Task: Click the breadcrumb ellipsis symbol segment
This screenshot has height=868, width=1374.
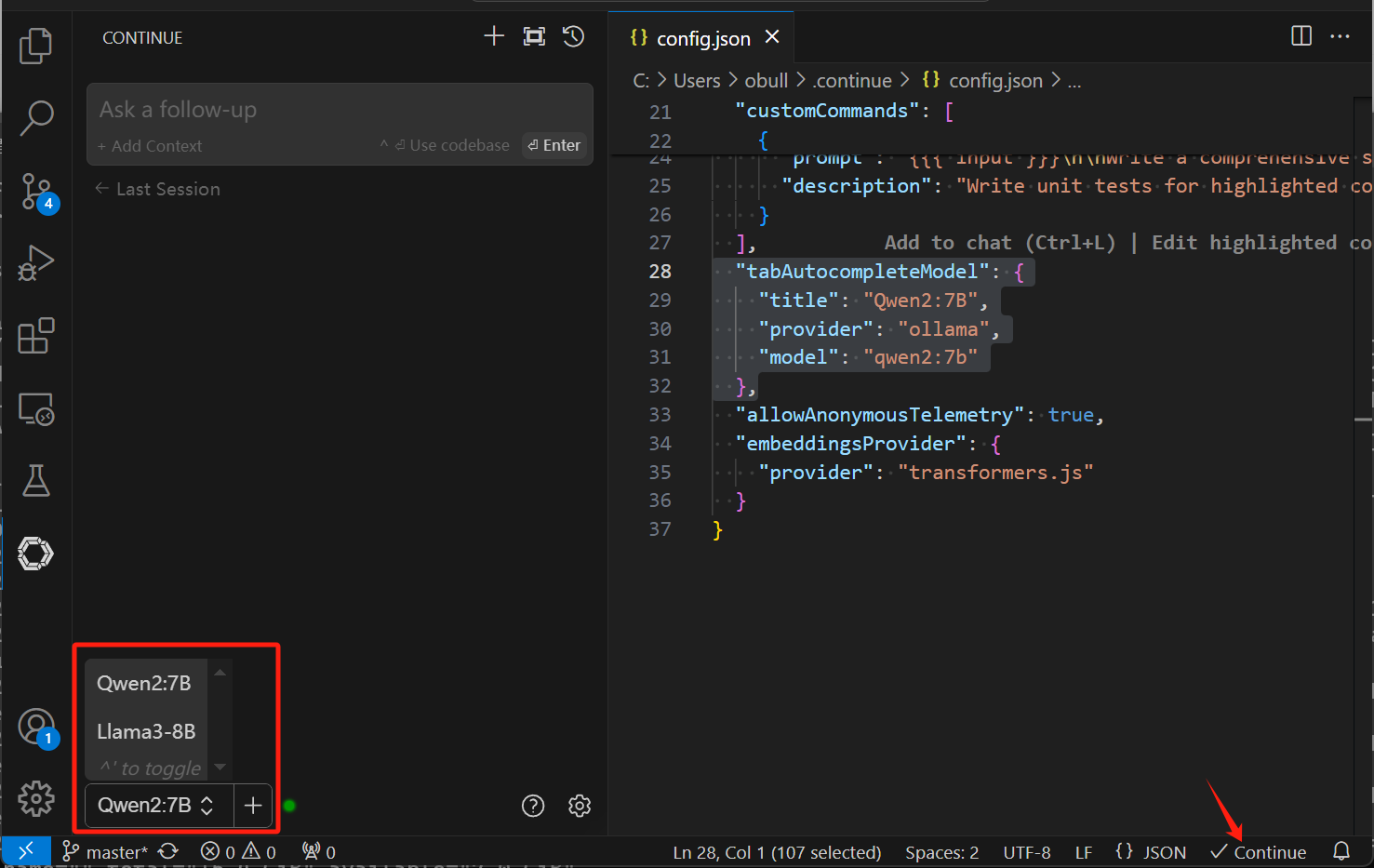Action: pos(1074,81)
